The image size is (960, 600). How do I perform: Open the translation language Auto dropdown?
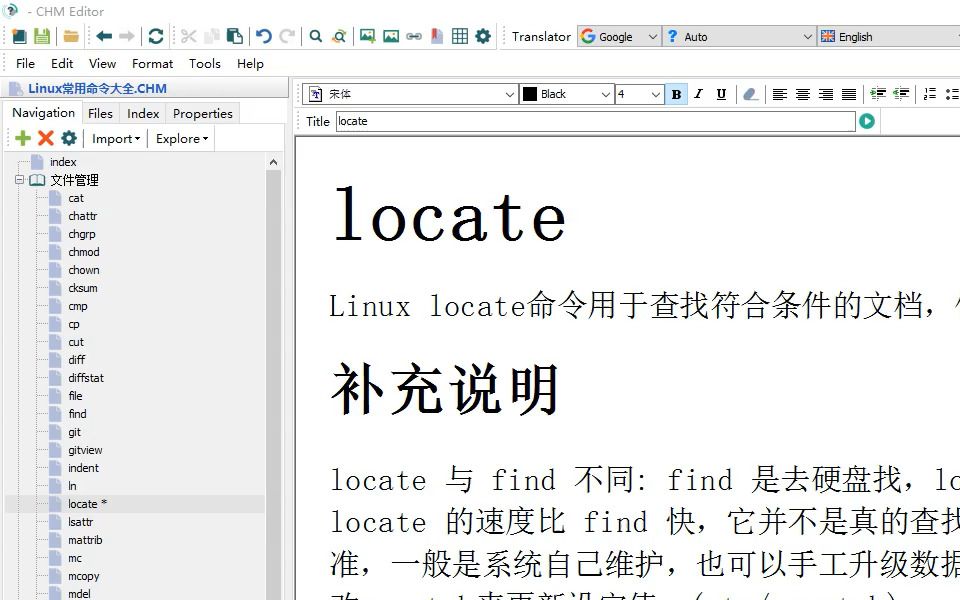click(740, 37)
